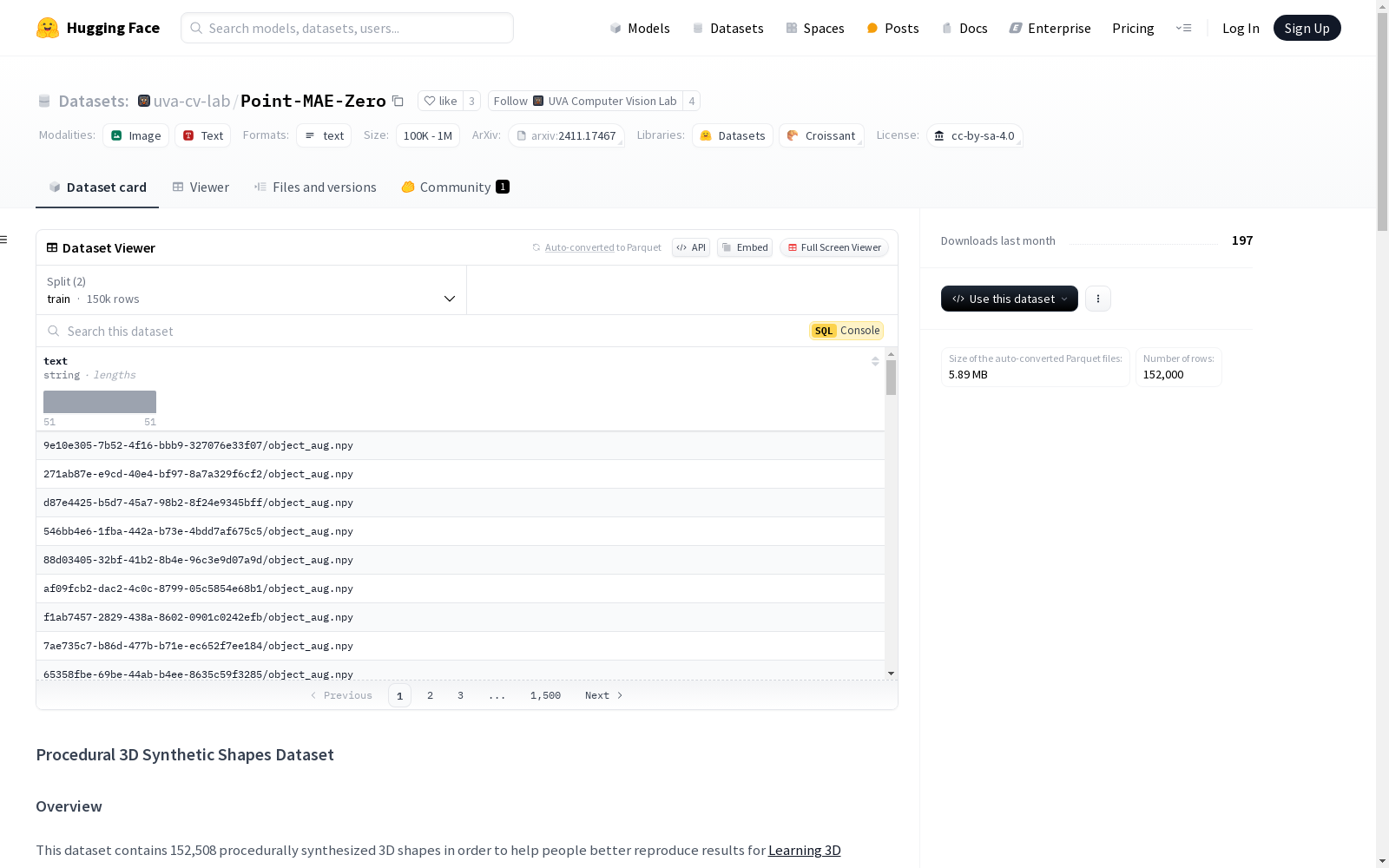Select the 100K - 1M size tag
The height and width of the screenshot is (868, 1389).
tap(428, 135)
